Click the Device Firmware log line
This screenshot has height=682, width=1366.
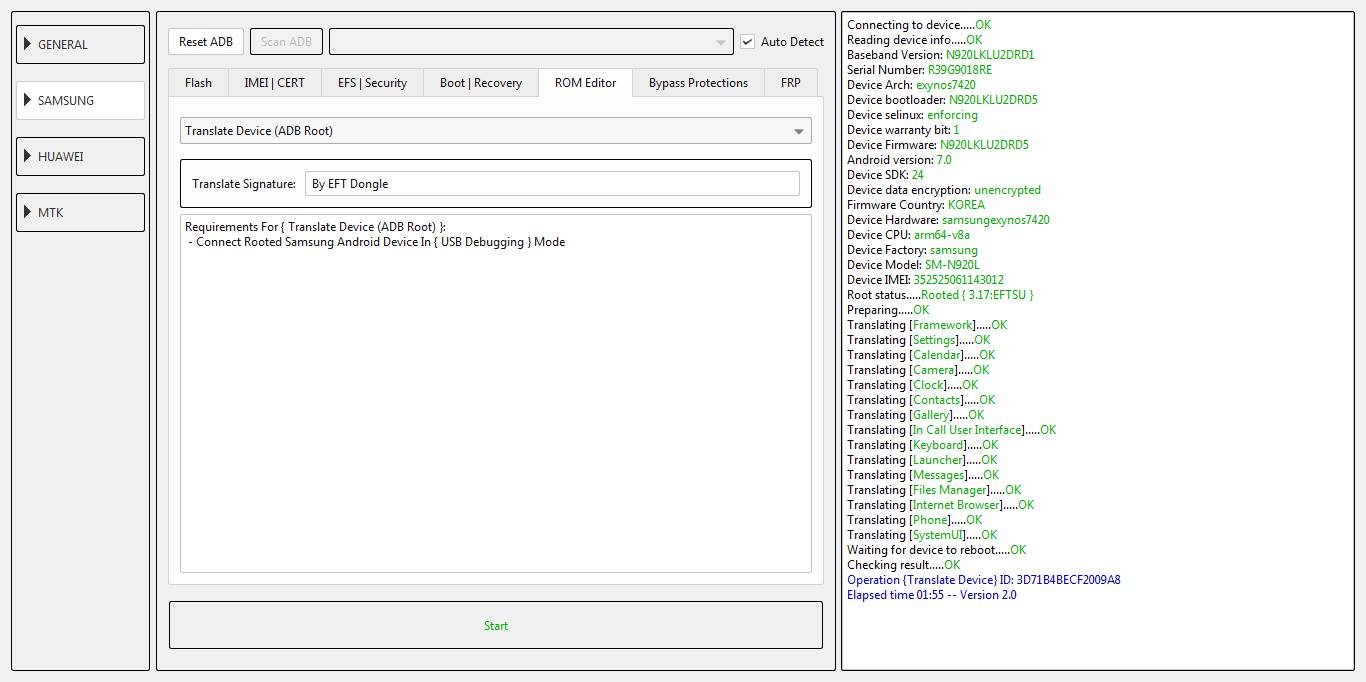point(938,145)
